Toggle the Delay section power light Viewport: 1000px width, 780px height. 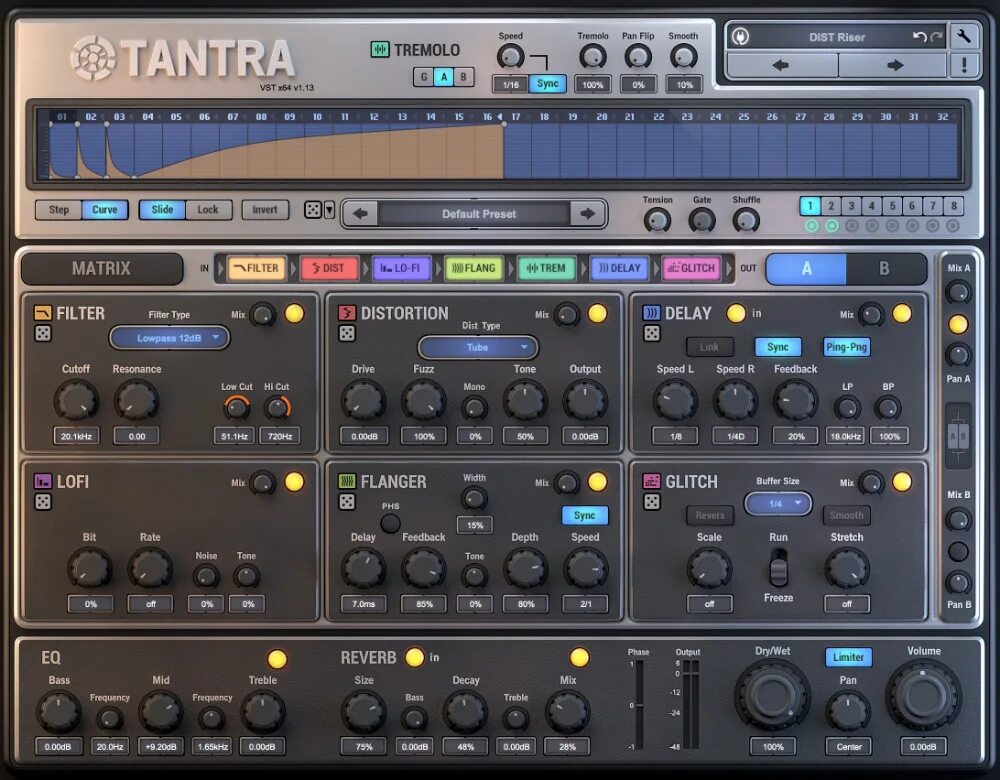902,313
